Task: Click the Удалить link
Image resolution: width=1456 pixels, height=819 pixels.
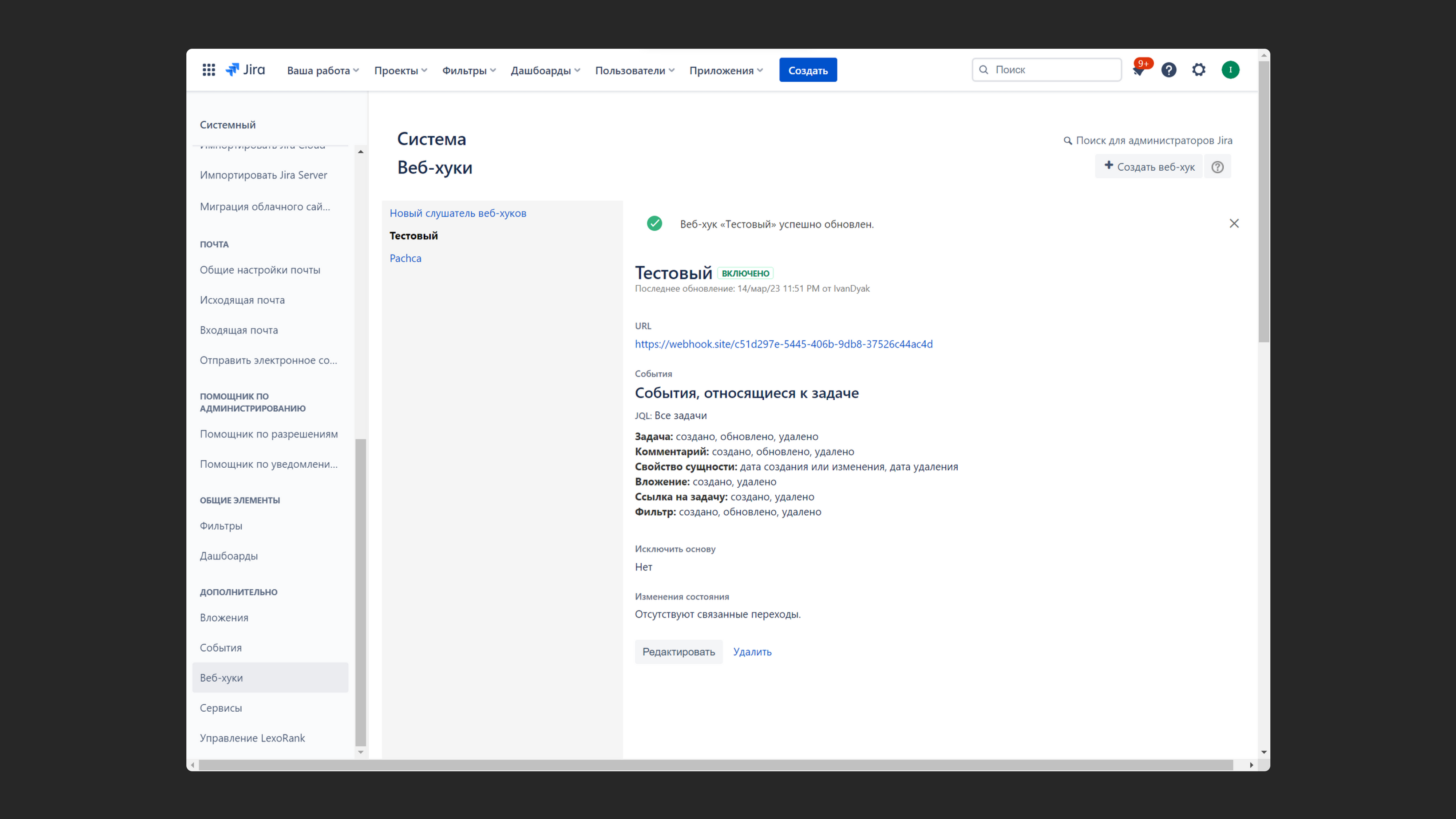Action: point(752,652)
